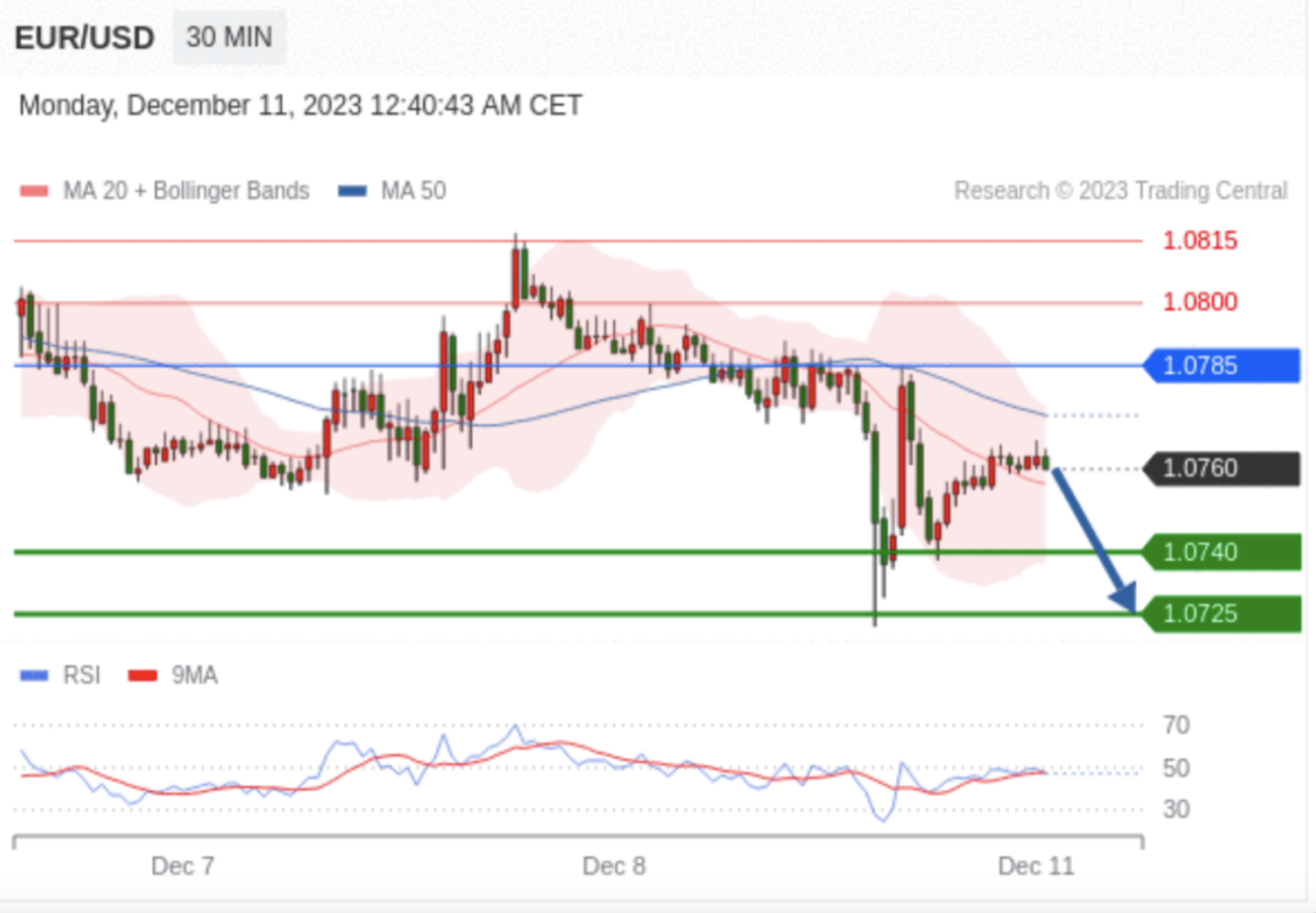Click 'Research © 2023 Trading Central' credit
Image resolution: width=1316 pixels, height=913 pixels.
click(1121, 191)
